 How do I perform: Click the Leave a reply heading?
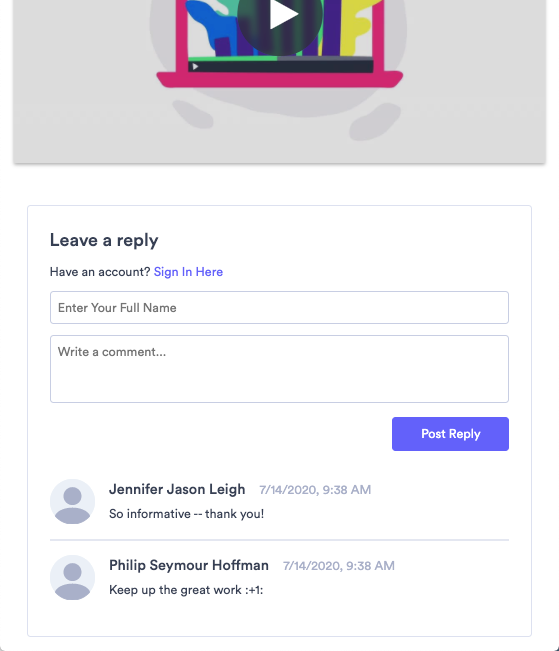pyautogui.click(x=104, y=240)
